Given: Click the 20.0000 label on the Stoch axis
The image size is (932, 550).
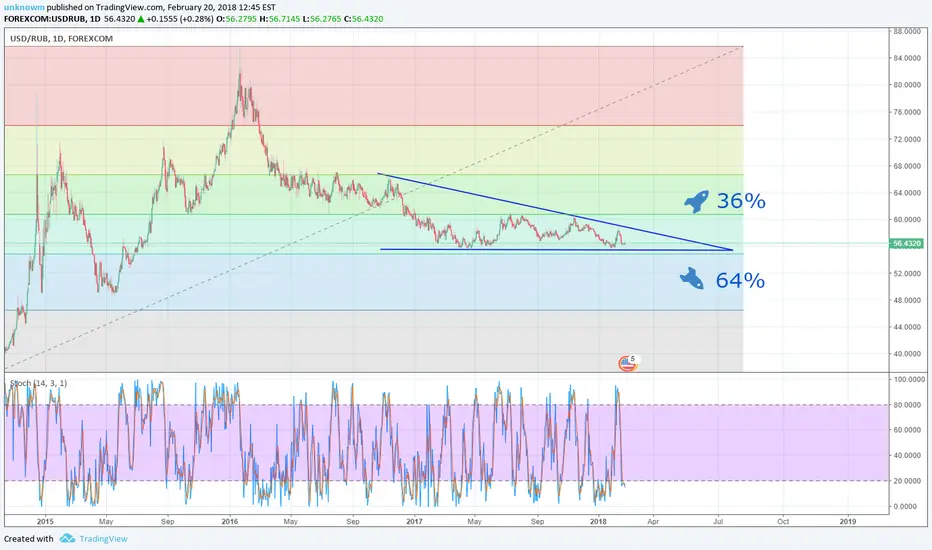Looking at the screenshot, I should point(908,480).
